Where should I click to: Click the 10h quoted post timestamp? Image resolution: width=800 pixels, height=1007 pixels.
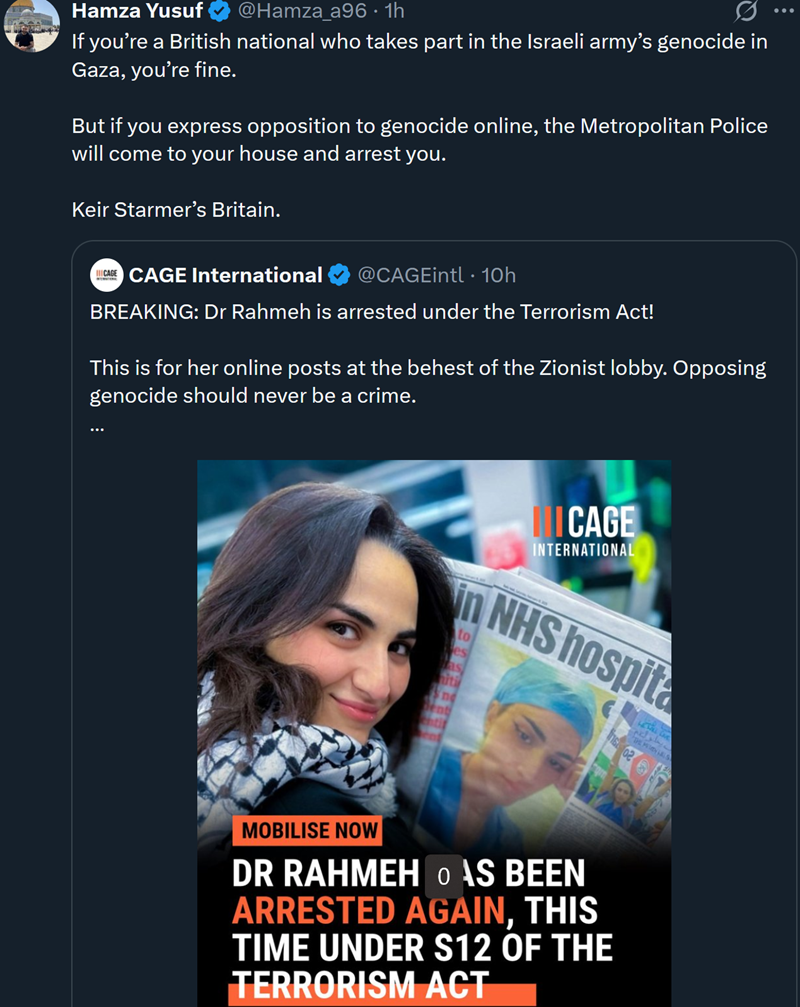click(498, 275)
